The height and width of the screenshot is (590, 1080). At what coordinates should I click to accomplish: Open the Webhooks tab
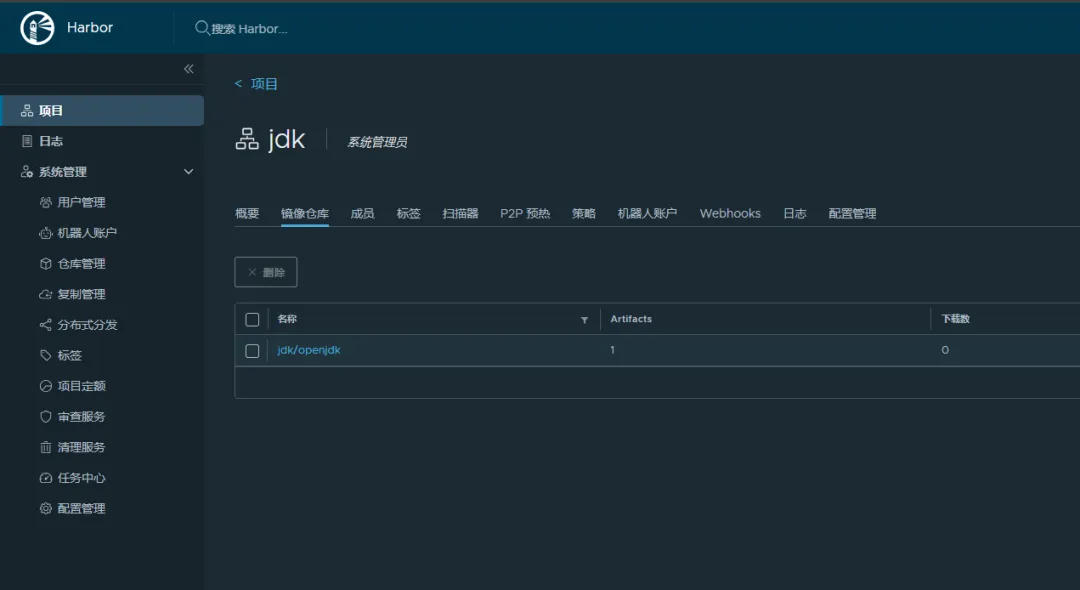click(730, 213)
